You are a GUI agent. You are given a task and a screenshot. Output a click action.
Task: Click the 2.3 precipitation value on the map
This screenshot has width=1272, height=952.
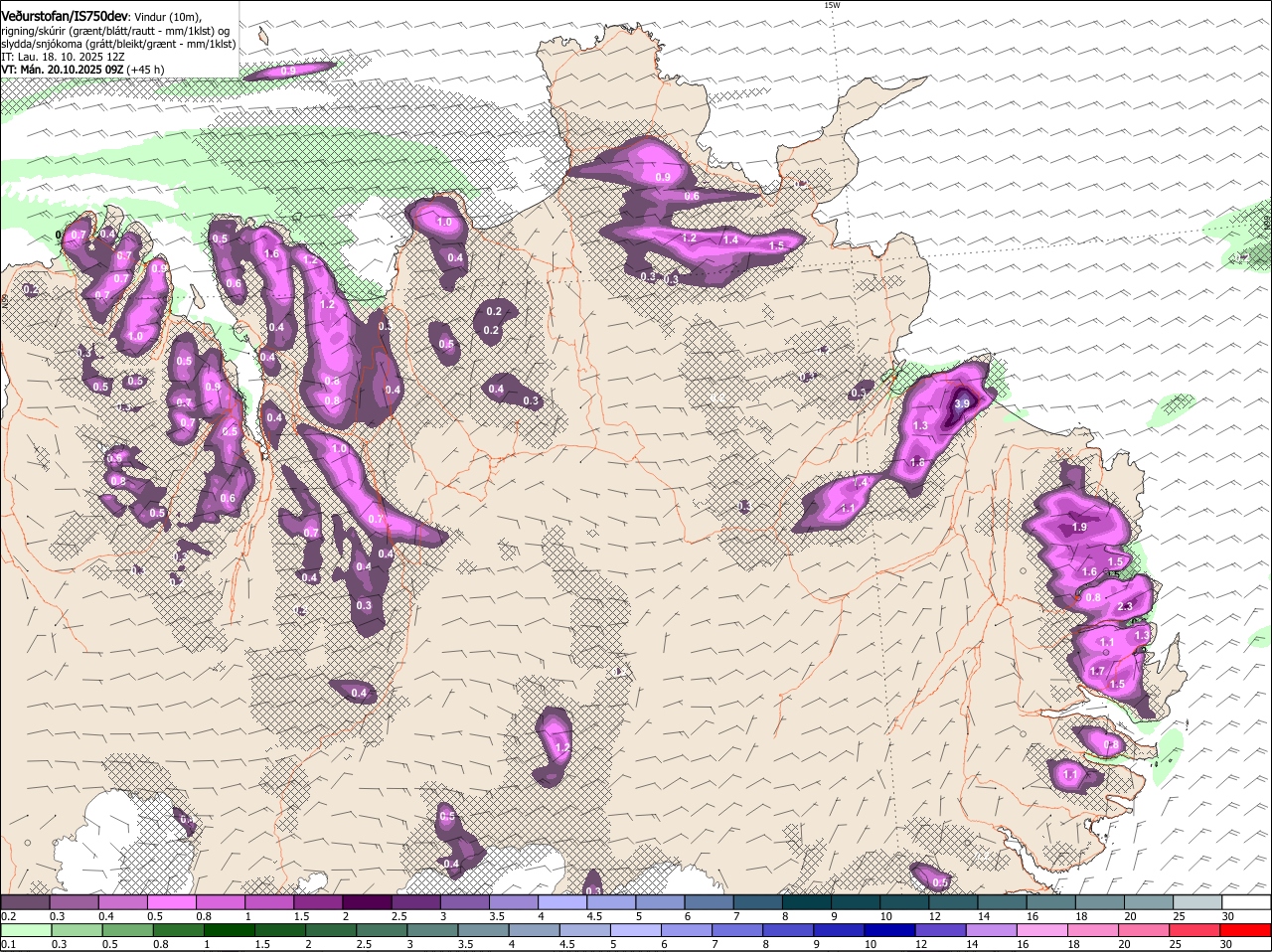[x=1125, y=606]
